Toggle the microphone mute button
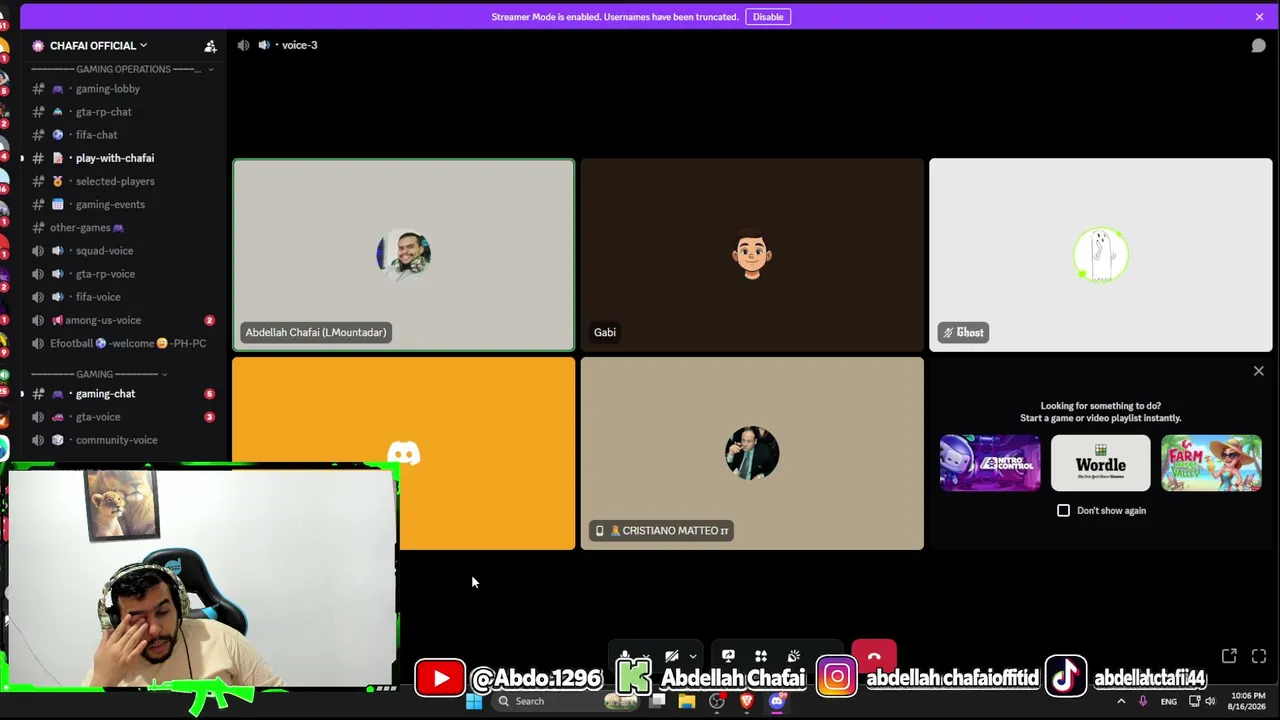This screenshot has height=720, width=1280. (624, 656)
